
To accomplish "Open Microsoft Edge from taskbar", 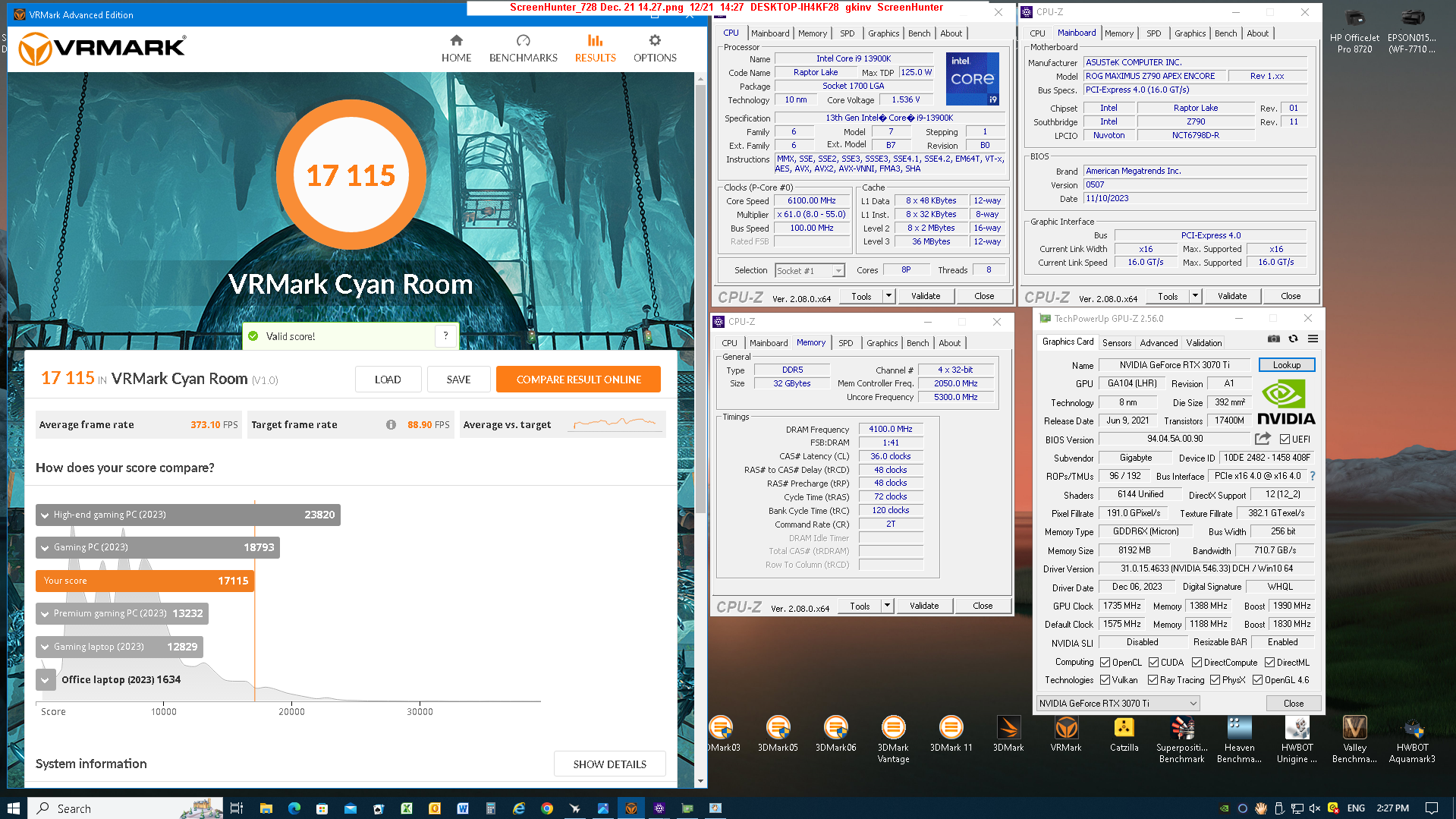I will pyautogui.click(x=294, y=808).
